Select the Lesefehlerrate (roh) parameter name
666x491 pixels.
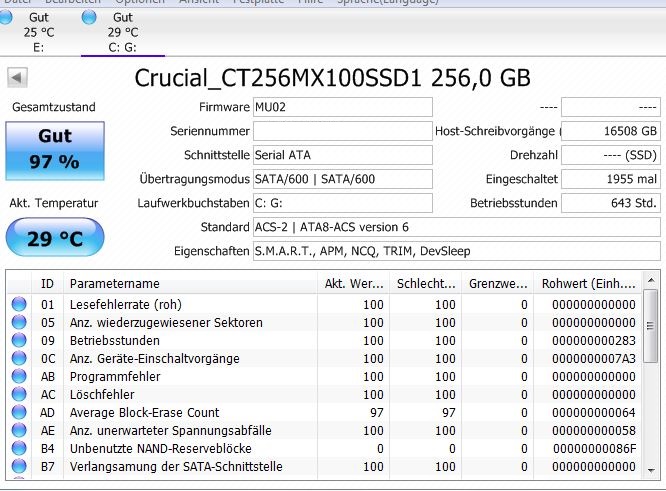tap(126, 305)
